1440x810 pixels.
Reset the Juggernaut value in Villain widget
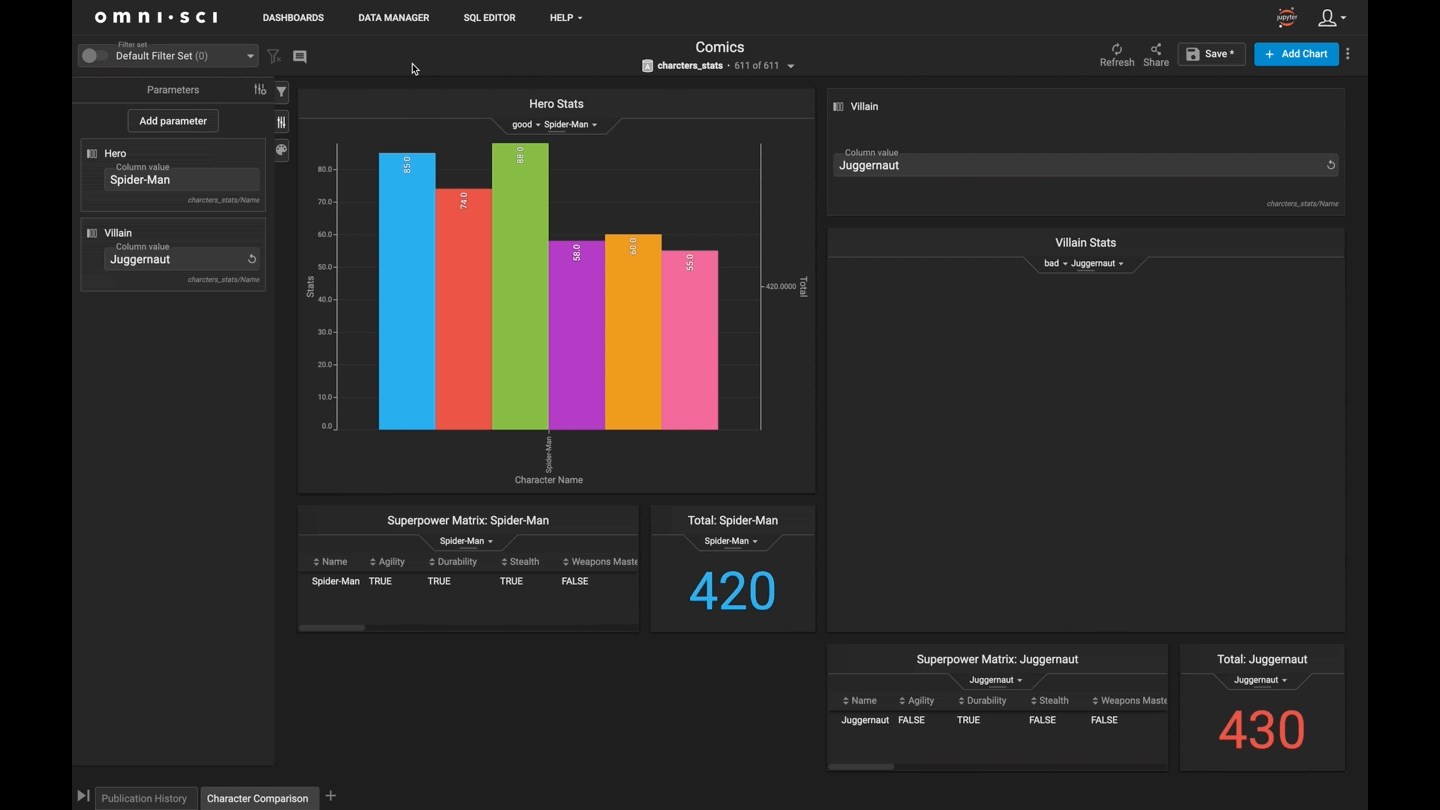coord(1331,165)
